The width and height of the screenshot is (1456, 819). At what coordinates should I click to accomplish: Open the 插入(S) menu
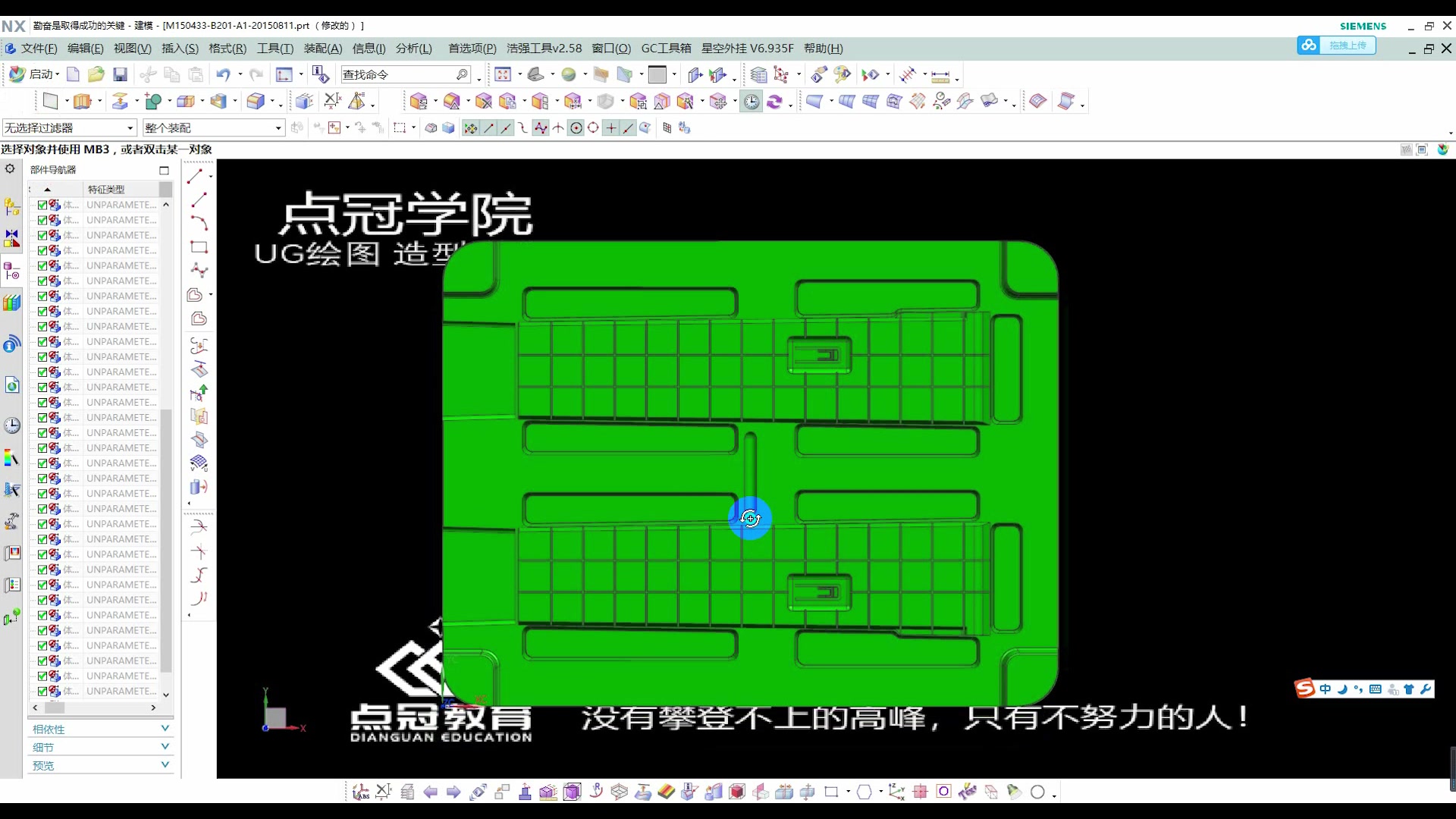pyautogui.click(x=179, y=48)
